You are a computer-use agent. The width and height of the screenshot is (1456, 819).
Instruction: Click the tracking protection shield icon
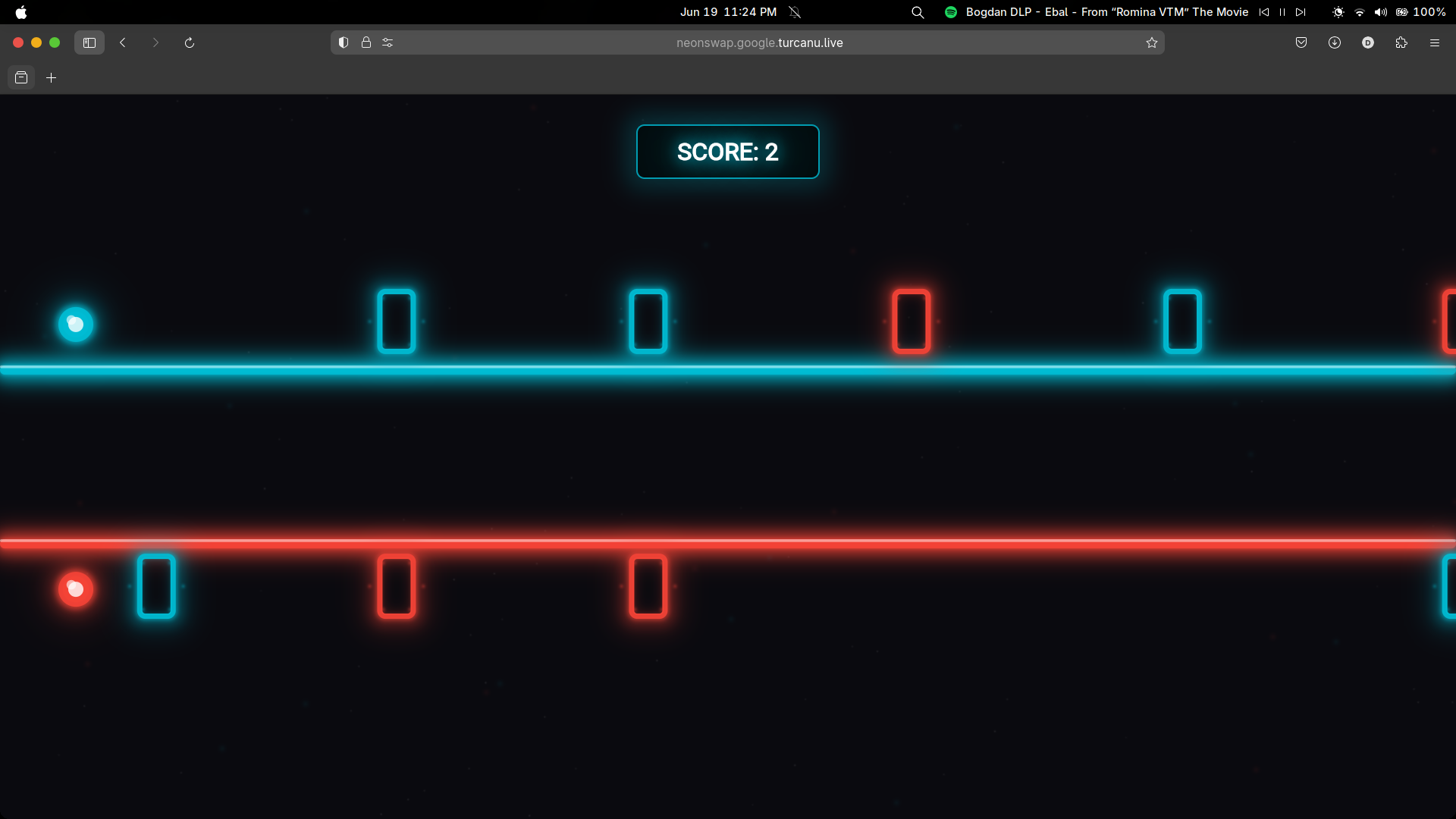click(x=343, y=42)
